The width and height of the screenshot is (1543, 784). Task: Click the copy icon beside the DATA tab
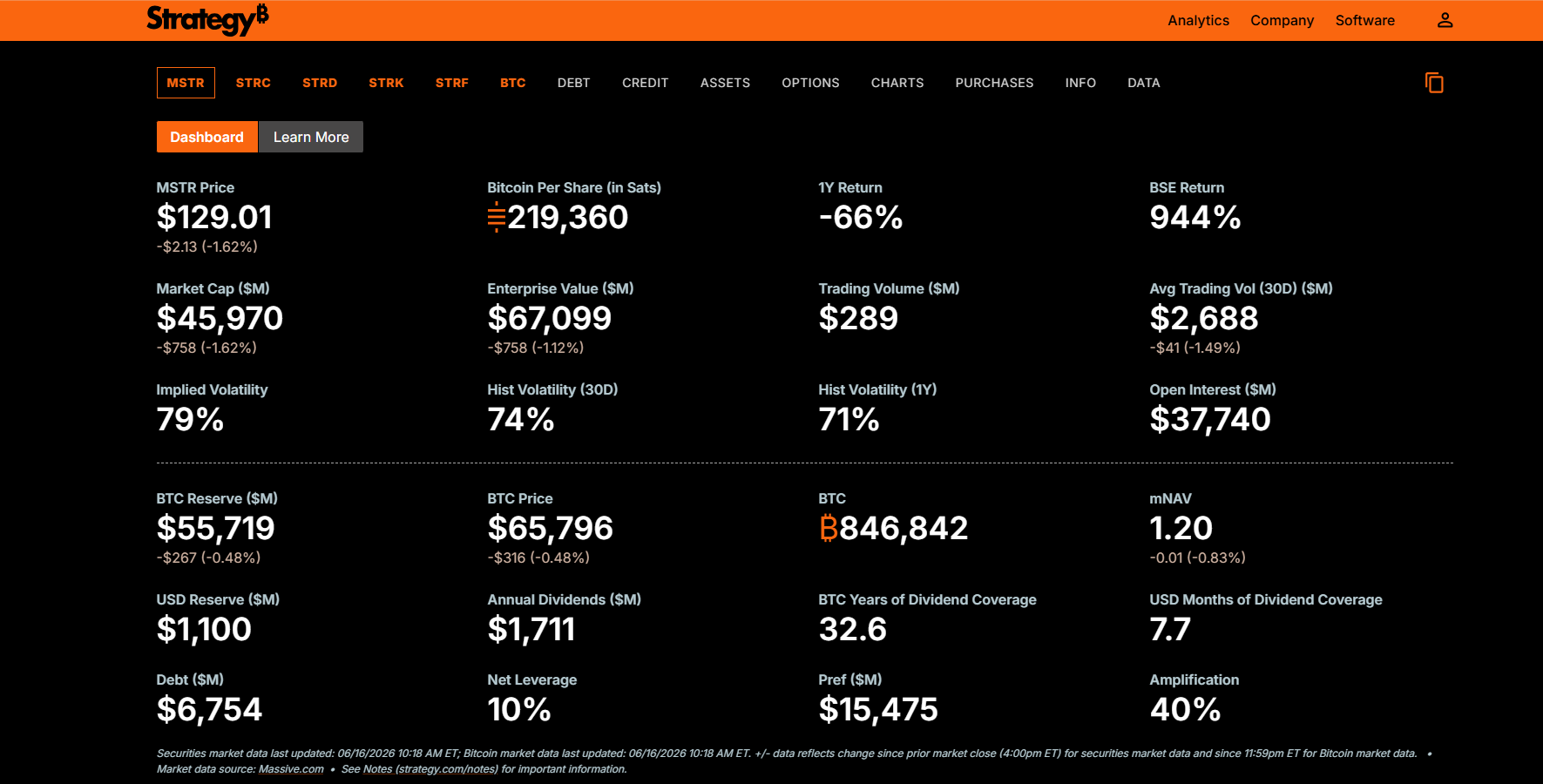[x=1434, y=83]
